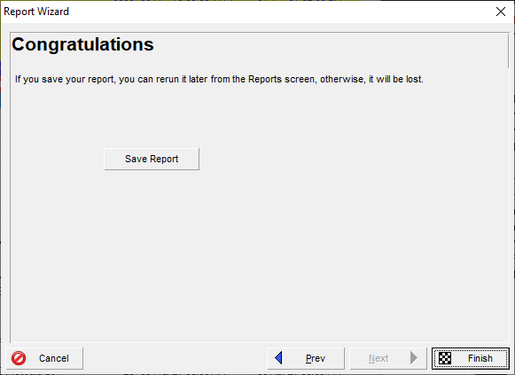Cancel the Report Wizard
Image resolution: width=515 pixels, height=375 pixels.
(x=44, y=358)
